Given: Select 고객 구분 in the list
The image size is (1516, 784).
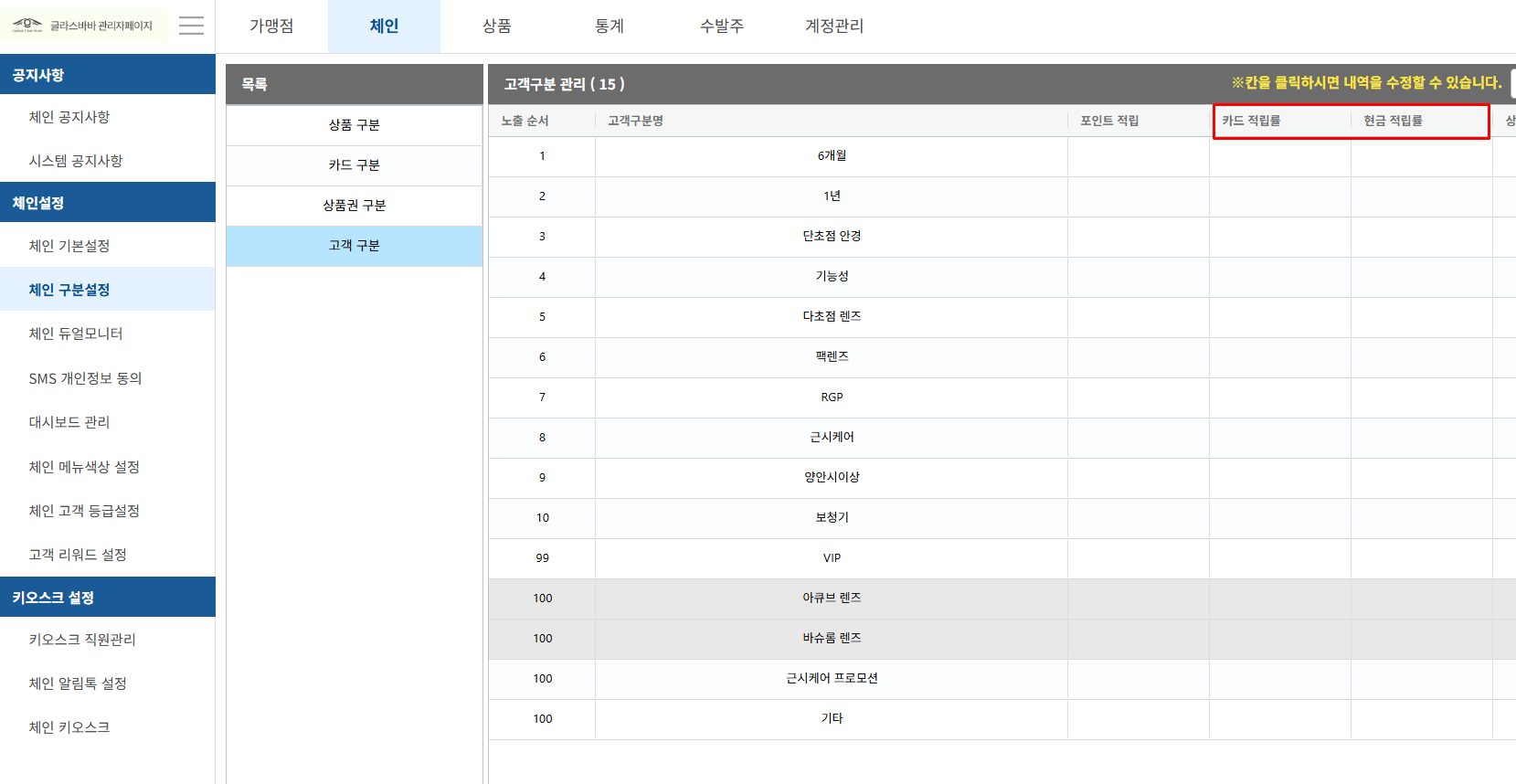Looking at the screenshot, I should coord(355,246).
